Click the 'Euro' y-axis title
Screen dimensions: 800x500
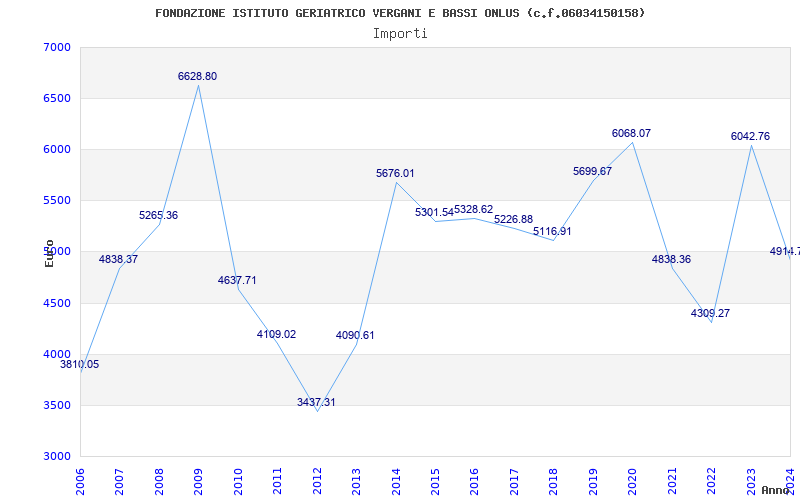pyautogui.click(x=49, y=253)
